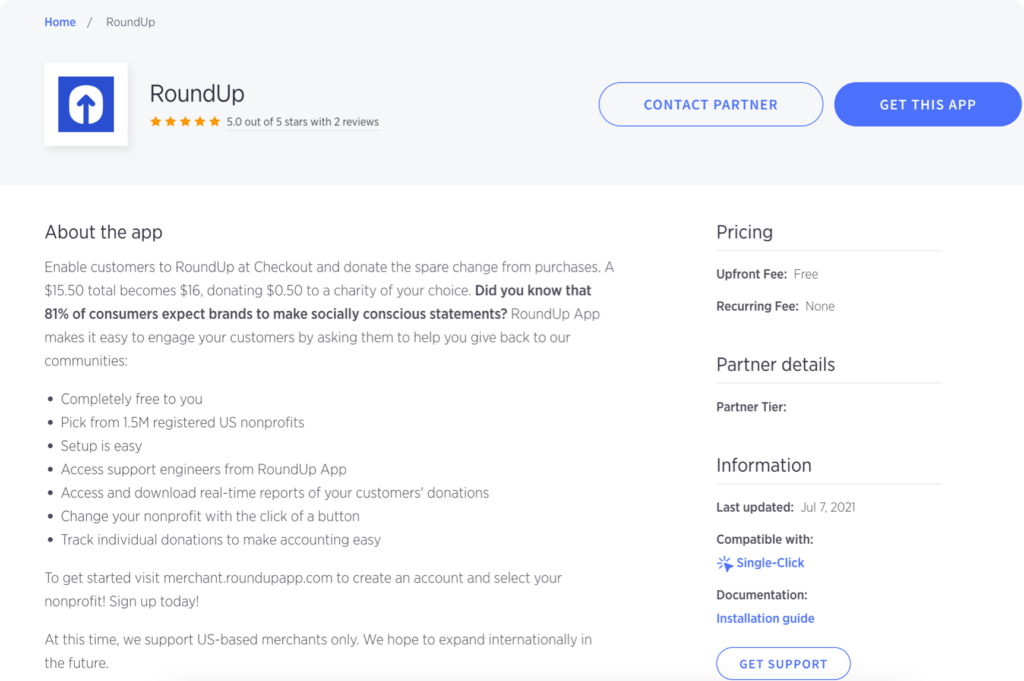Screen dimensions: 1024x681
Task: Click the Partner details section heading
Action: (x=775, y=365)
